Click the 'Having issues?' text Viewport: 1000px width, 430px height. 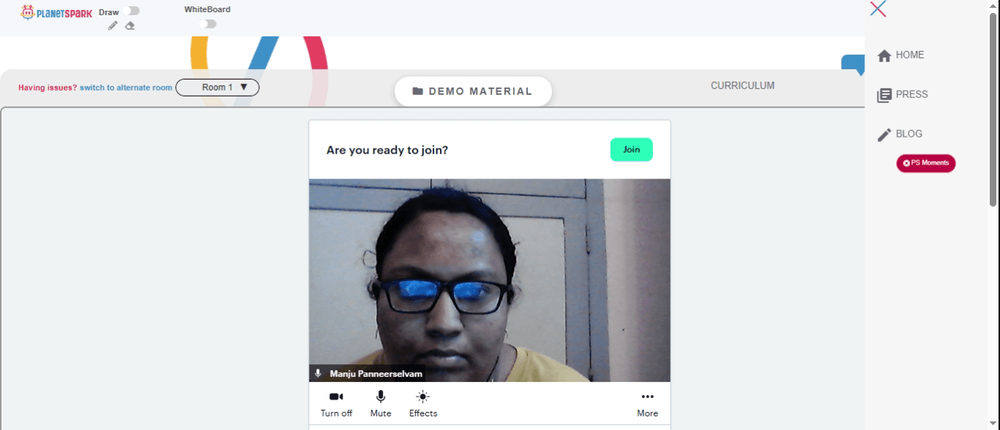click(48, 87)
